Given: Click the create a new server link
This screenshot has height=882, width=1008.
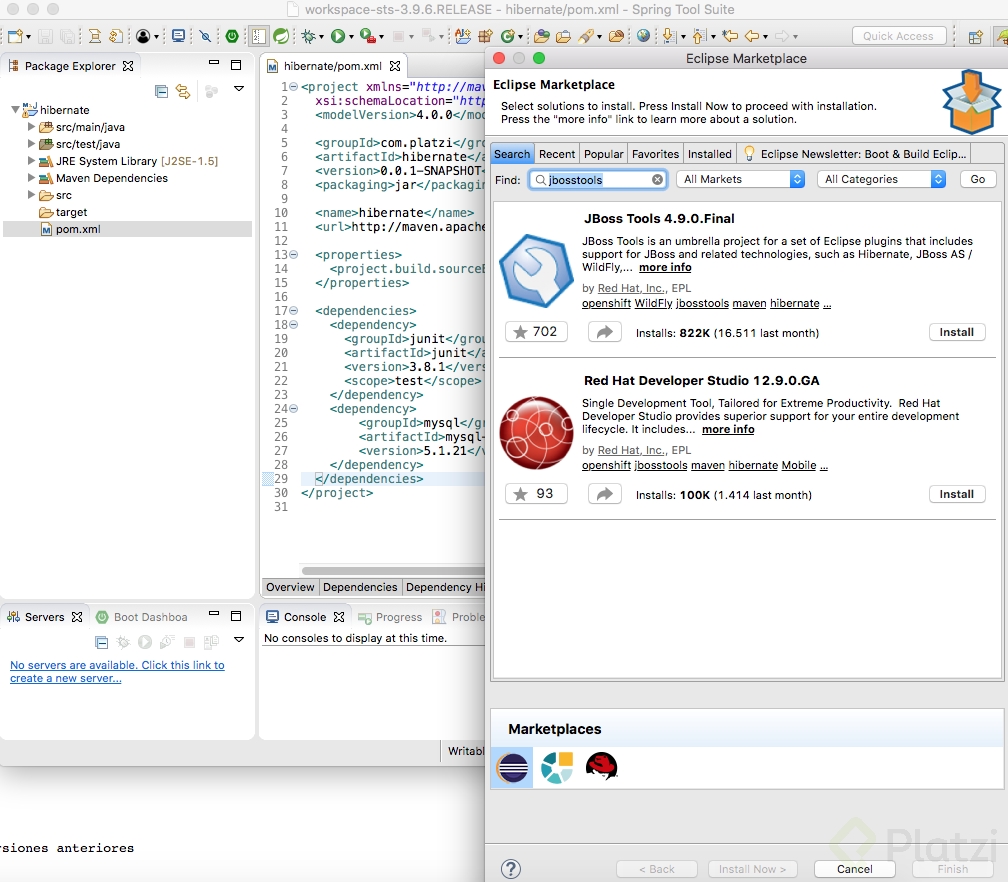Looking at the screenshot, I should pos(65,678).
